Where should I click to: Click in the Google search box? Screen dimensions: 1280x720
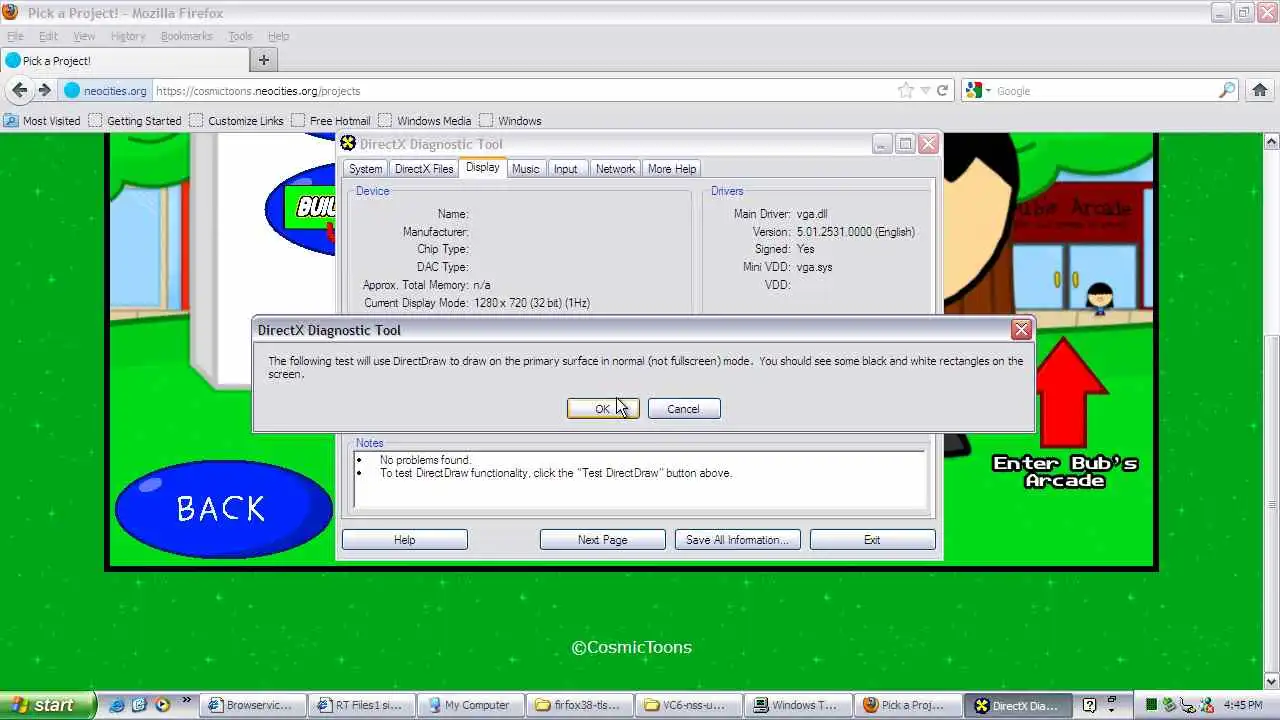click(x=1105, y=90)
